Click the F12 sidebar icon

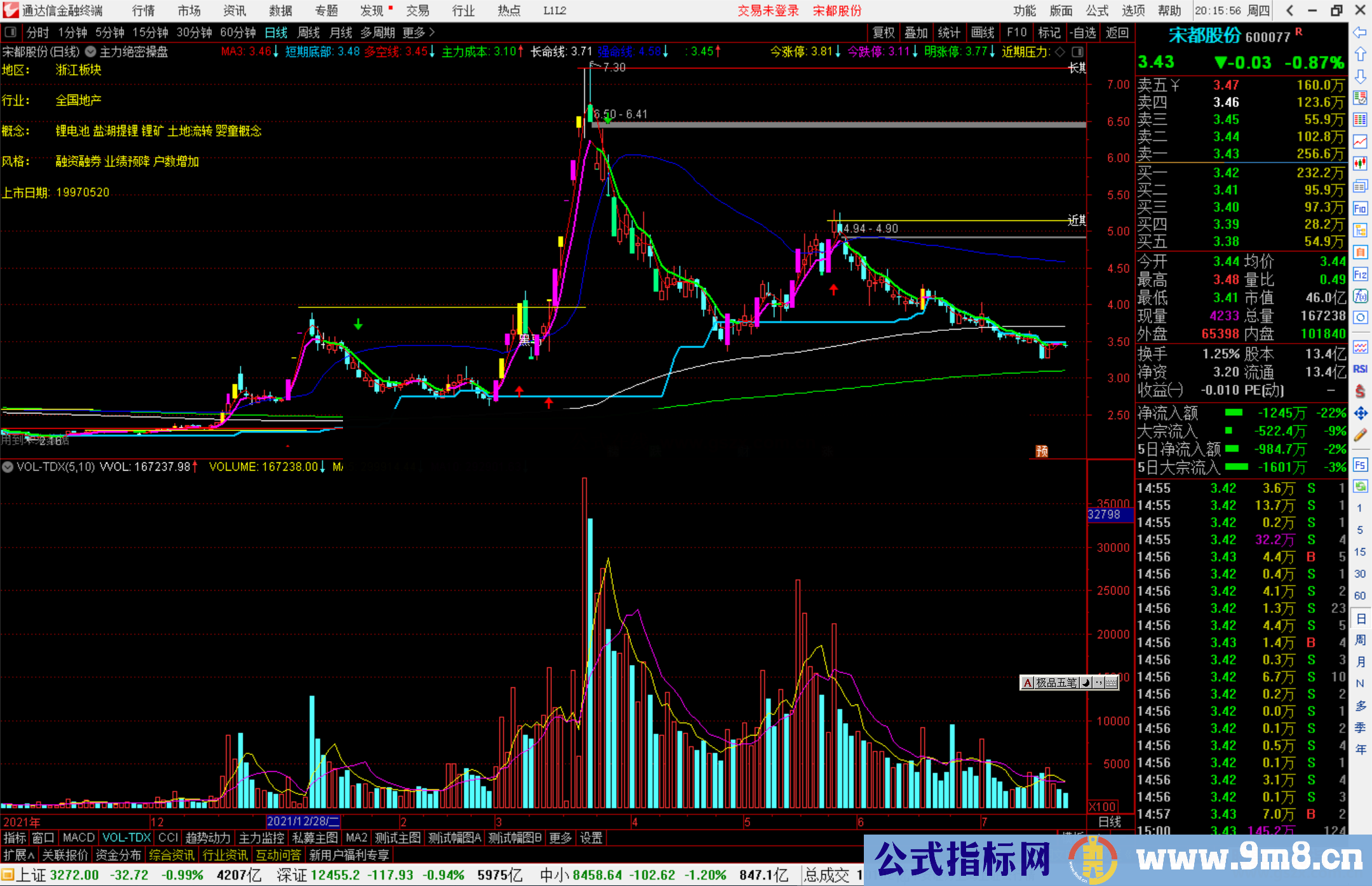tap(1360, 274)
